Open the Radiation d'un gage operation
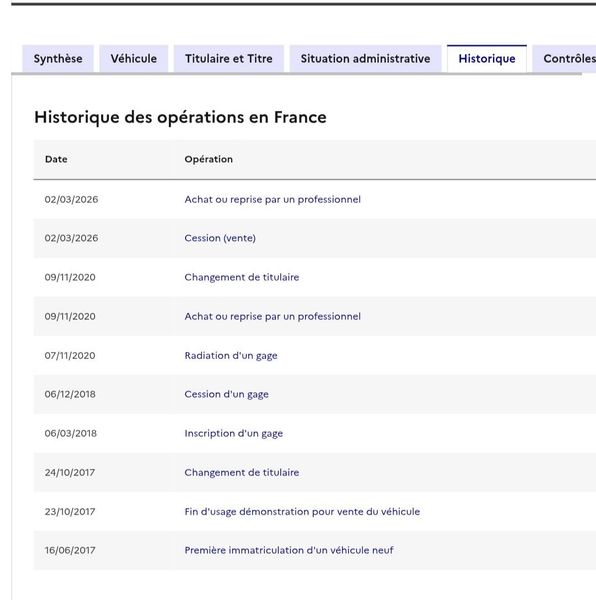 (231, 355)
